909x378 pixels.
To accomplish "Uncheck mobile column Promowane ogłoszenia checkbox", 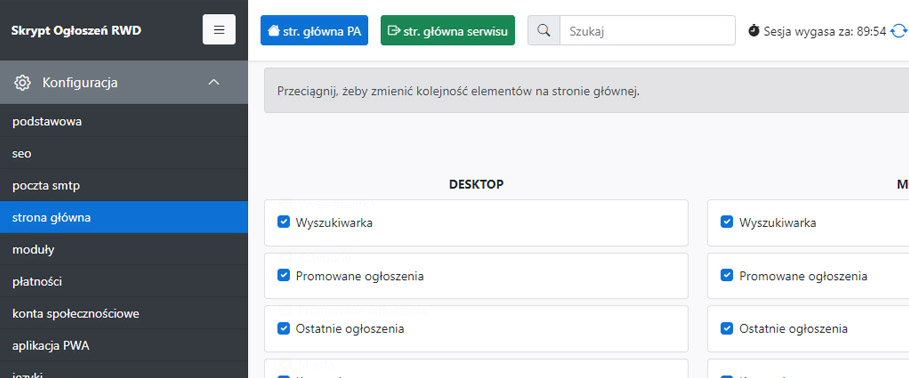I will (726, 275).
